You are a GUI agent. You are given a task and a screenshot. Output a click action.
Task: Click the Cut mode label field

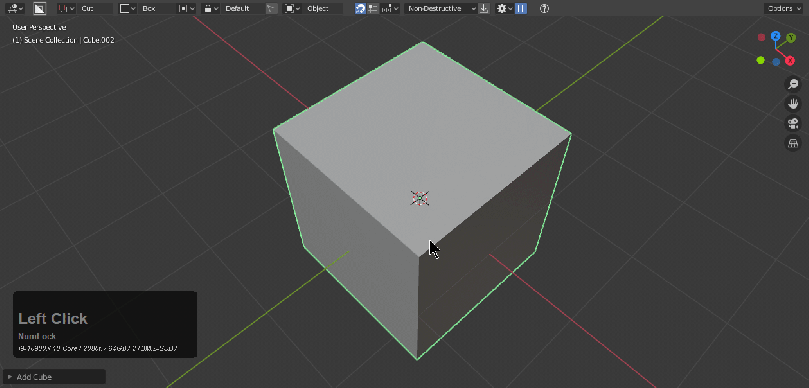pyautogui.click(x=95, y=8)
